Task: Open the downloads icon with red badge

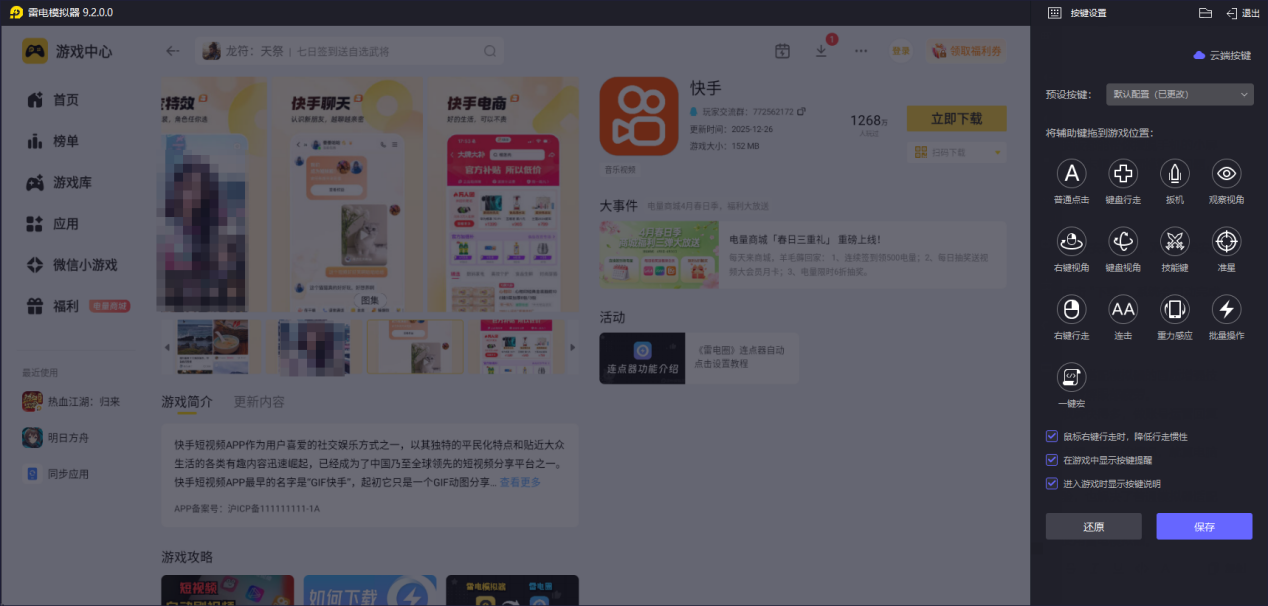Action: 822,50
